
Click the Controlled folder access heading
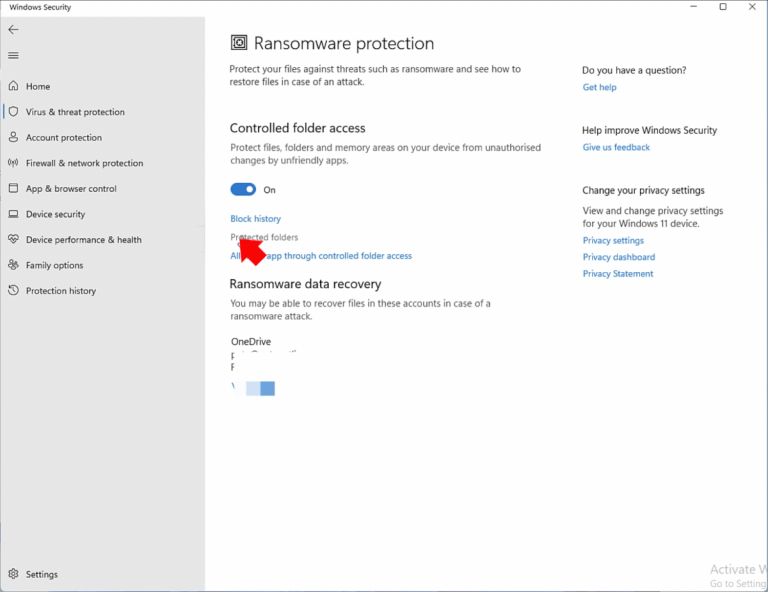297,128
